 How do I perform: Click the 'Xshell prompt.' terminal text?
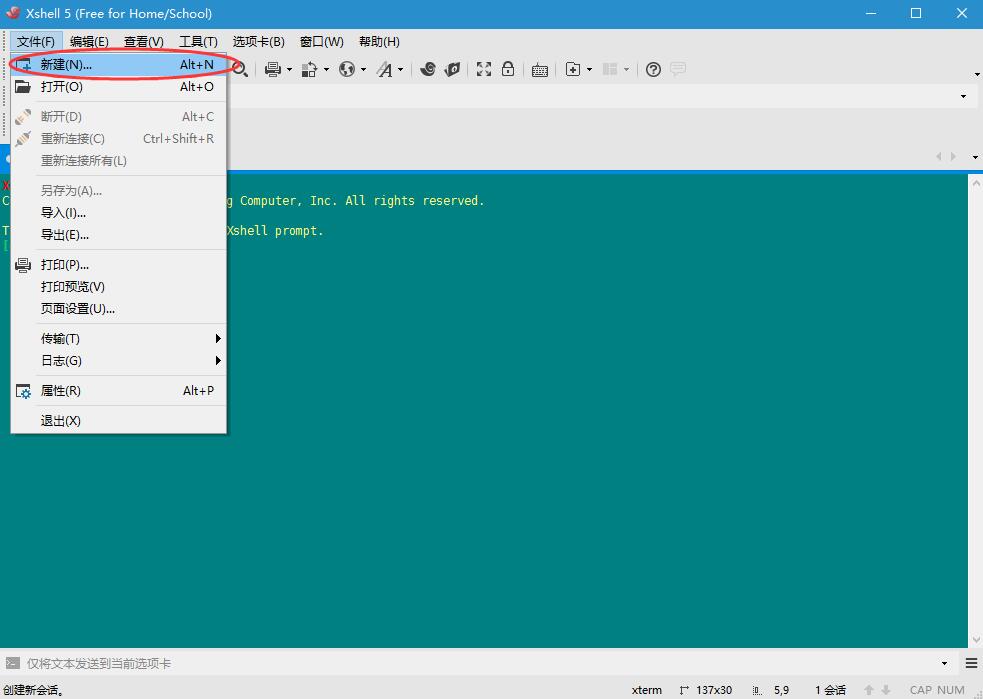click(x=275, y=231)
